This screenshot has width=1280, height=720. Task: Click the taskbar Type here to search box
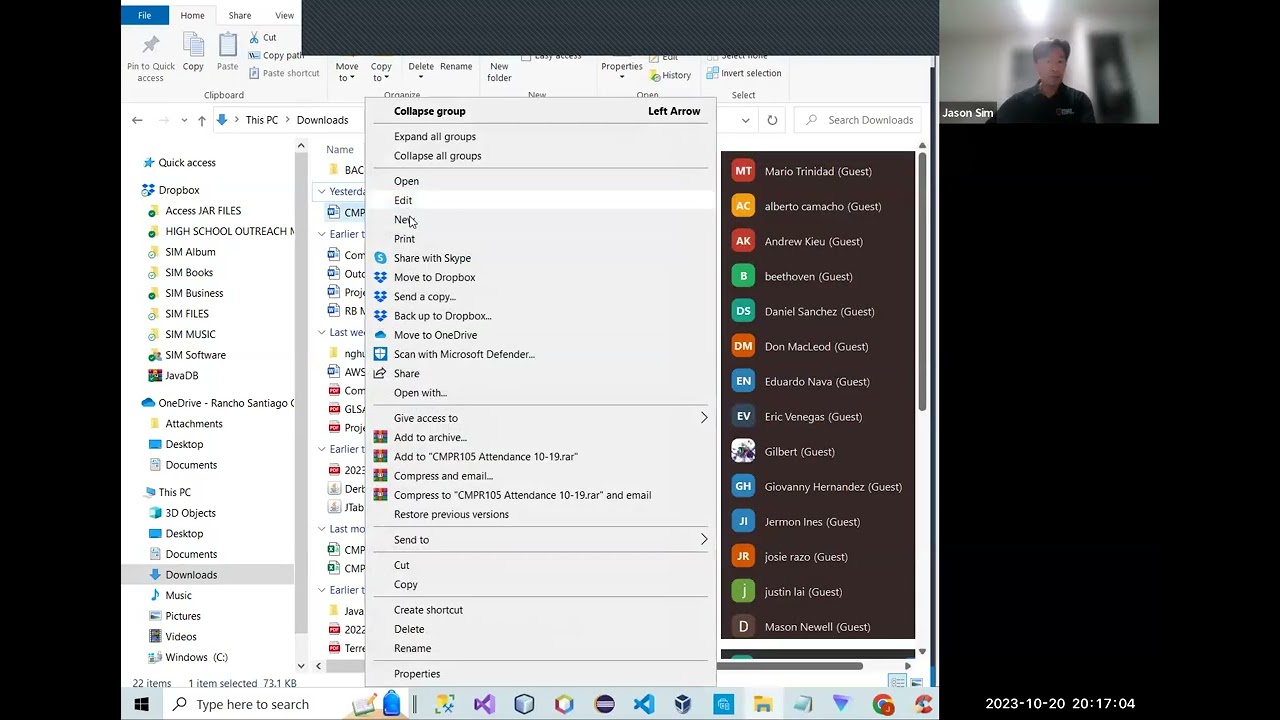(252, 704)
